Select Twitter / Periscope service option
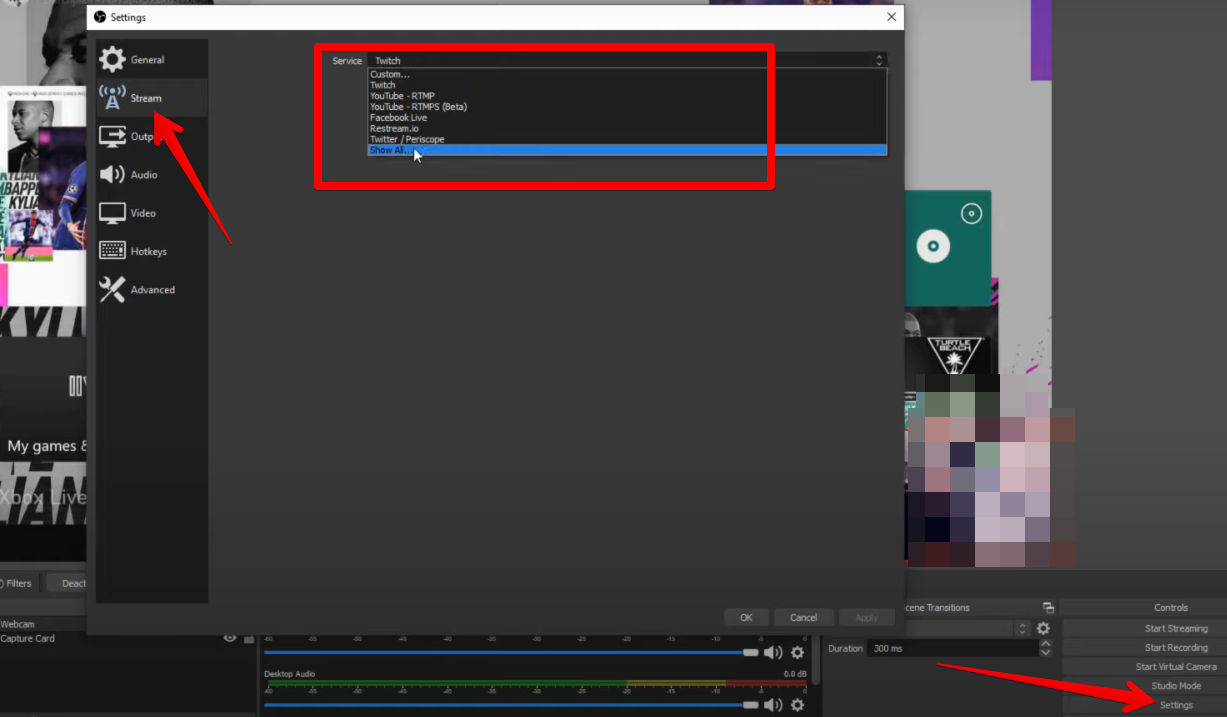This screenshot has height=717, width=1227. click(627, 139)
